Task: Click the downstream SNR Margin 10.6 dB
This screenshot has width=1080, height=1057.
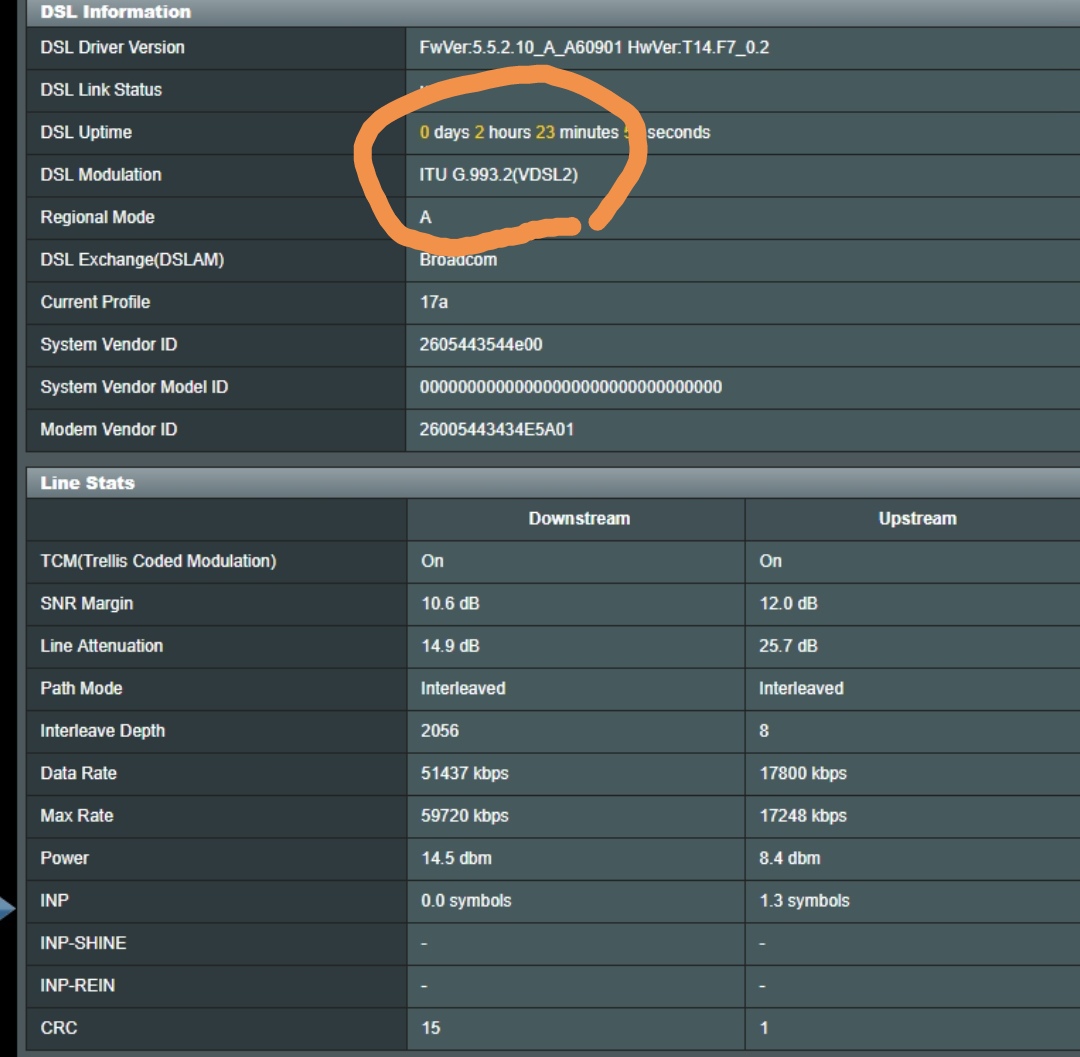Action: (x=451, y=603)
